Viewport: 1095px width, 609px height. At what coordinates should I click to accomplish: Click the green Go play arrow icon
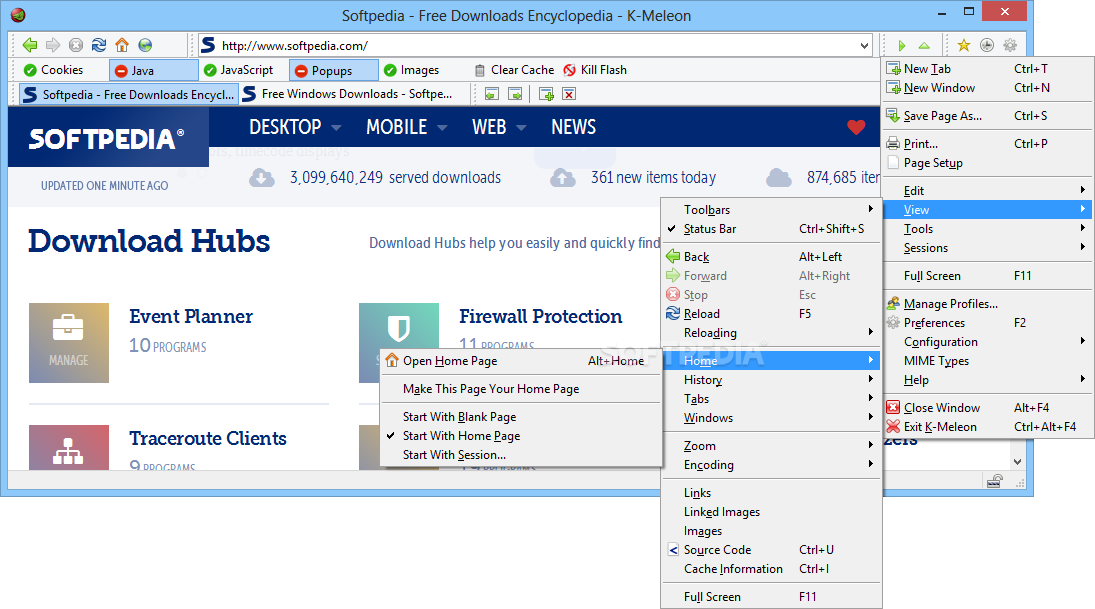click(902, 45)
